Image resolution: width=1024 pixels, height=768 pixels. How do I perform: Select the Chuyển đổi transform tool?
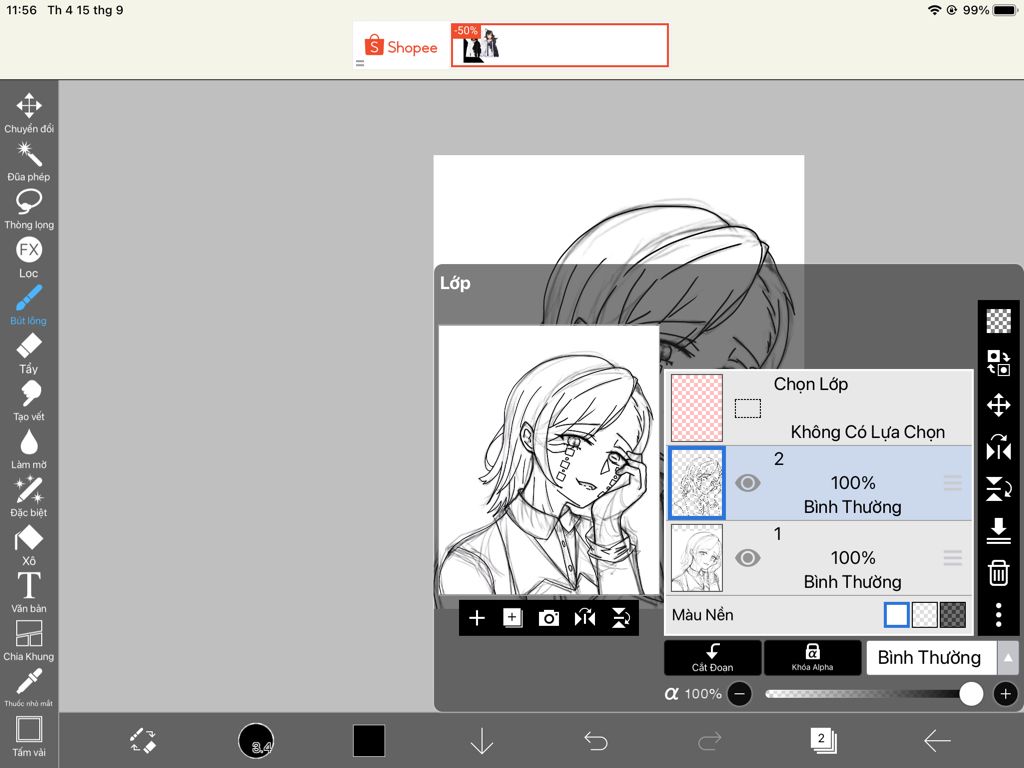point(29,113)
